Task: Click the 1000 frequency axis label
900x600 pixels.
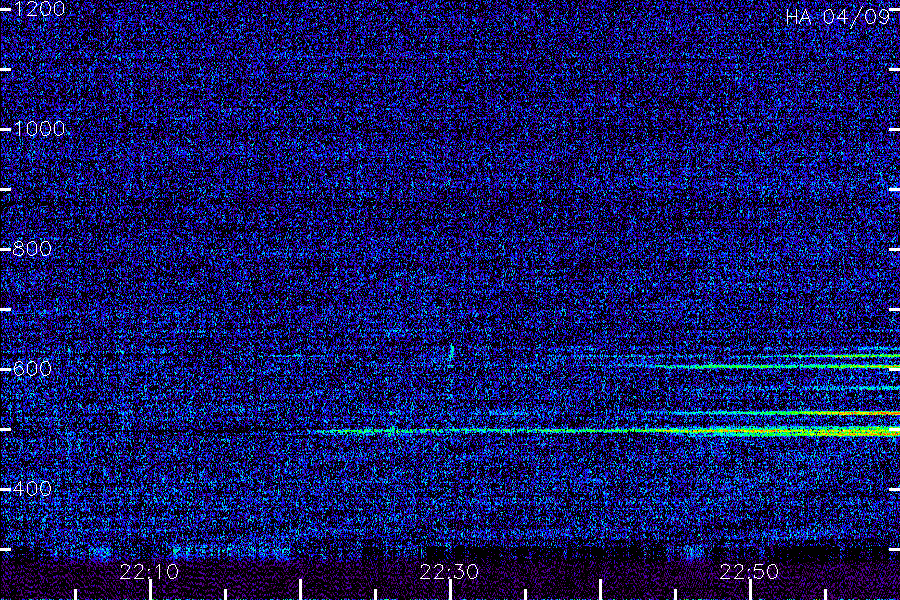Action: point(38,129)
